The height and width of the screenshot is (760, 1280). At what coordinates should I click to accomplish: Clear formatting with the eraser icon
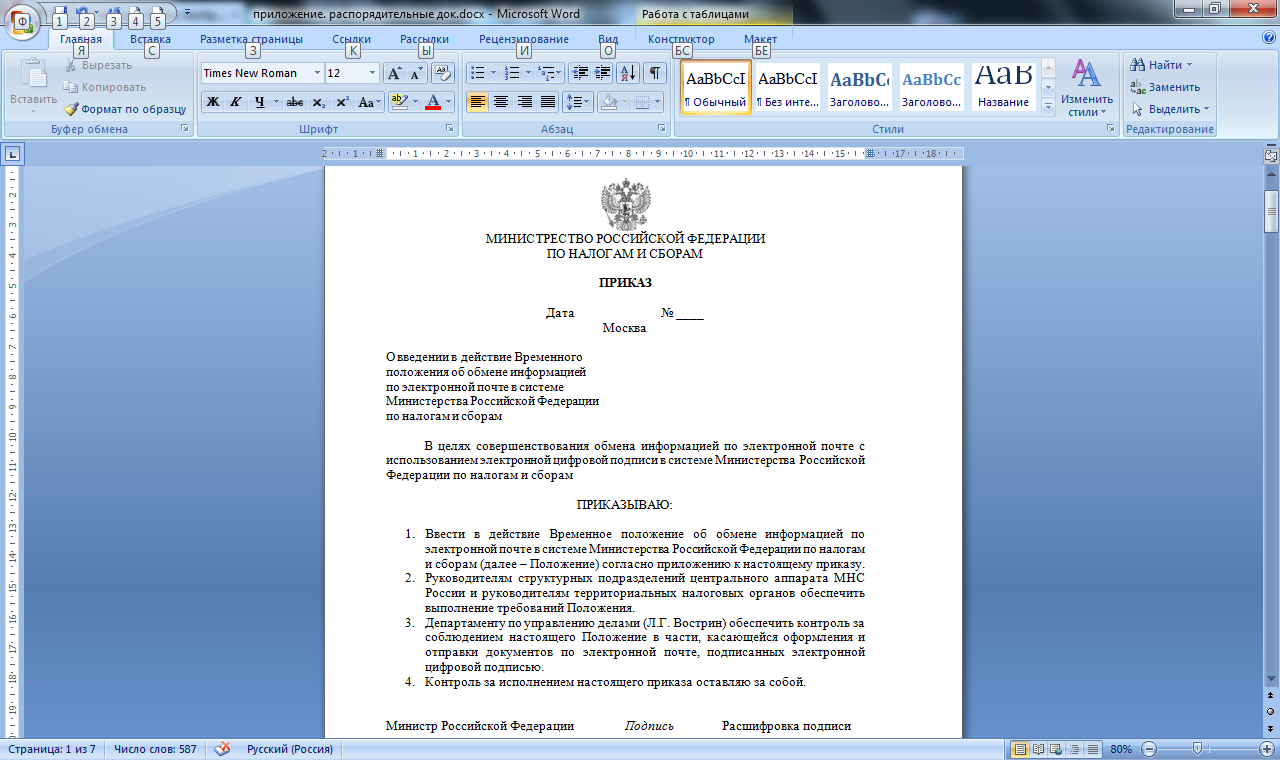(x=443, y=73)
